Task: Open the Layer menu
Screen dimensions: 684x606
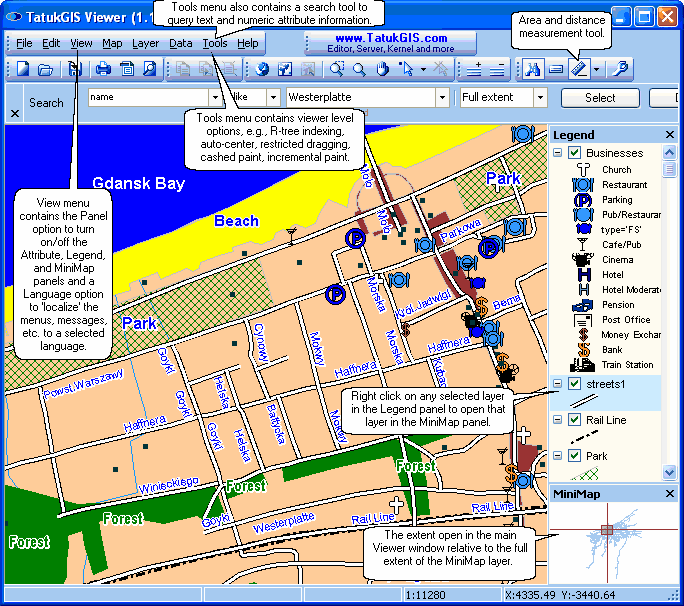Action: pyautogui.click(x=146, y=43)
